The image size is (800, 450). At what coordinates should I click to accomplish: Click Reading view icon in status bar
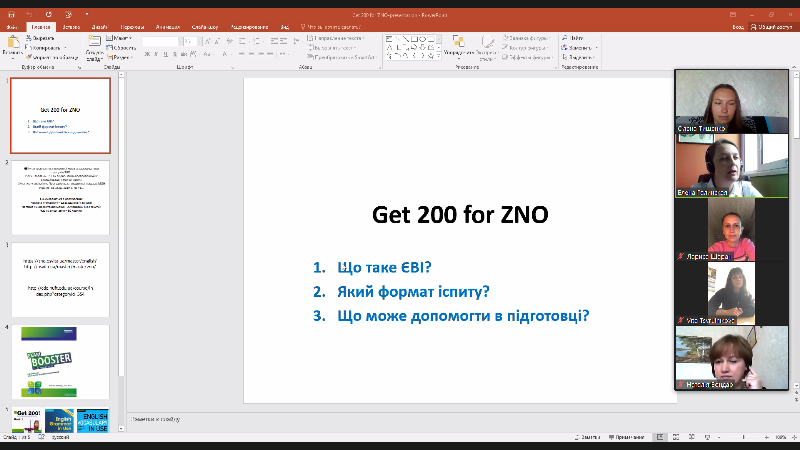(692, 437)
